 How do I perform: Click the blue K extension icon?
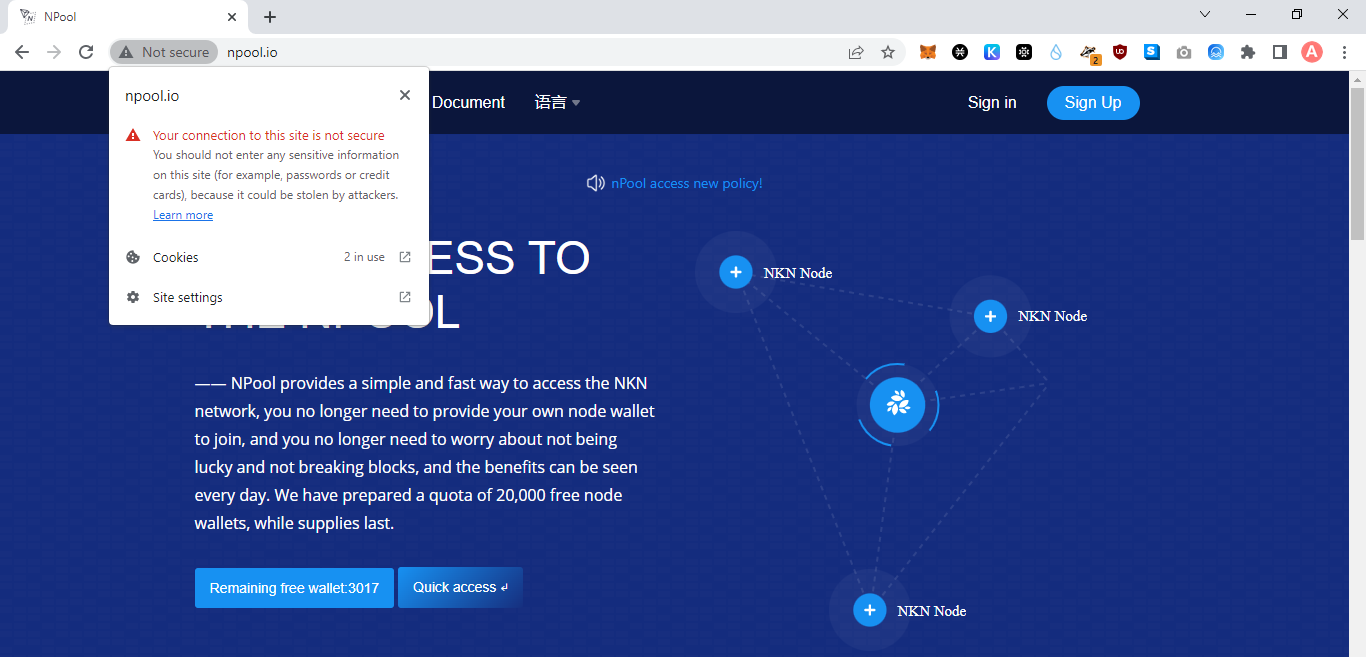tap(992, 52)
